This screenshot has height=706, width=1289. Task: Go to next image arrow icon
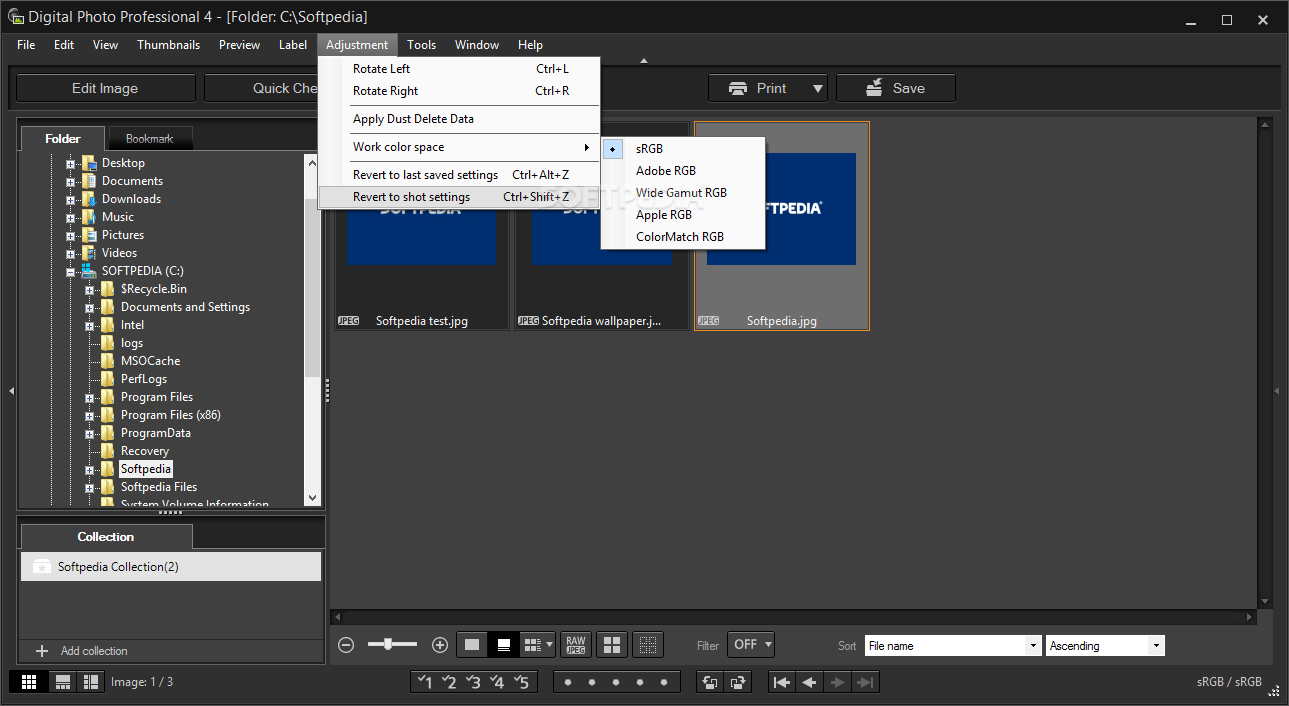[x=838, y=682]
